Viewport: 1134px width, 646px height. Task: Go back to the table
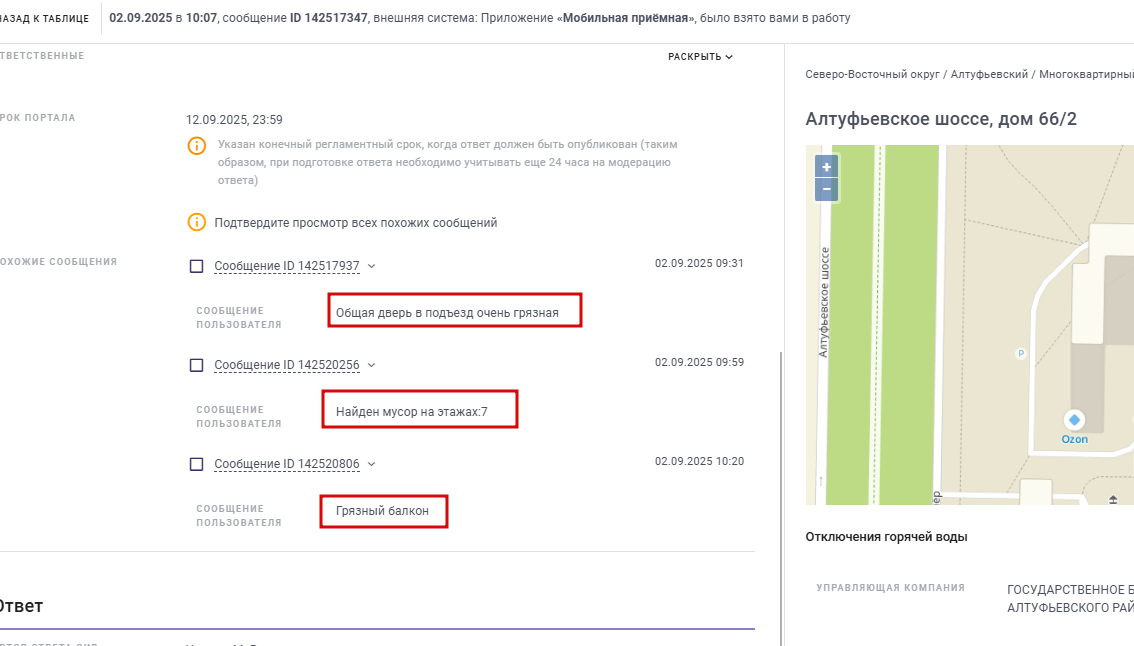tap(44, 18)
